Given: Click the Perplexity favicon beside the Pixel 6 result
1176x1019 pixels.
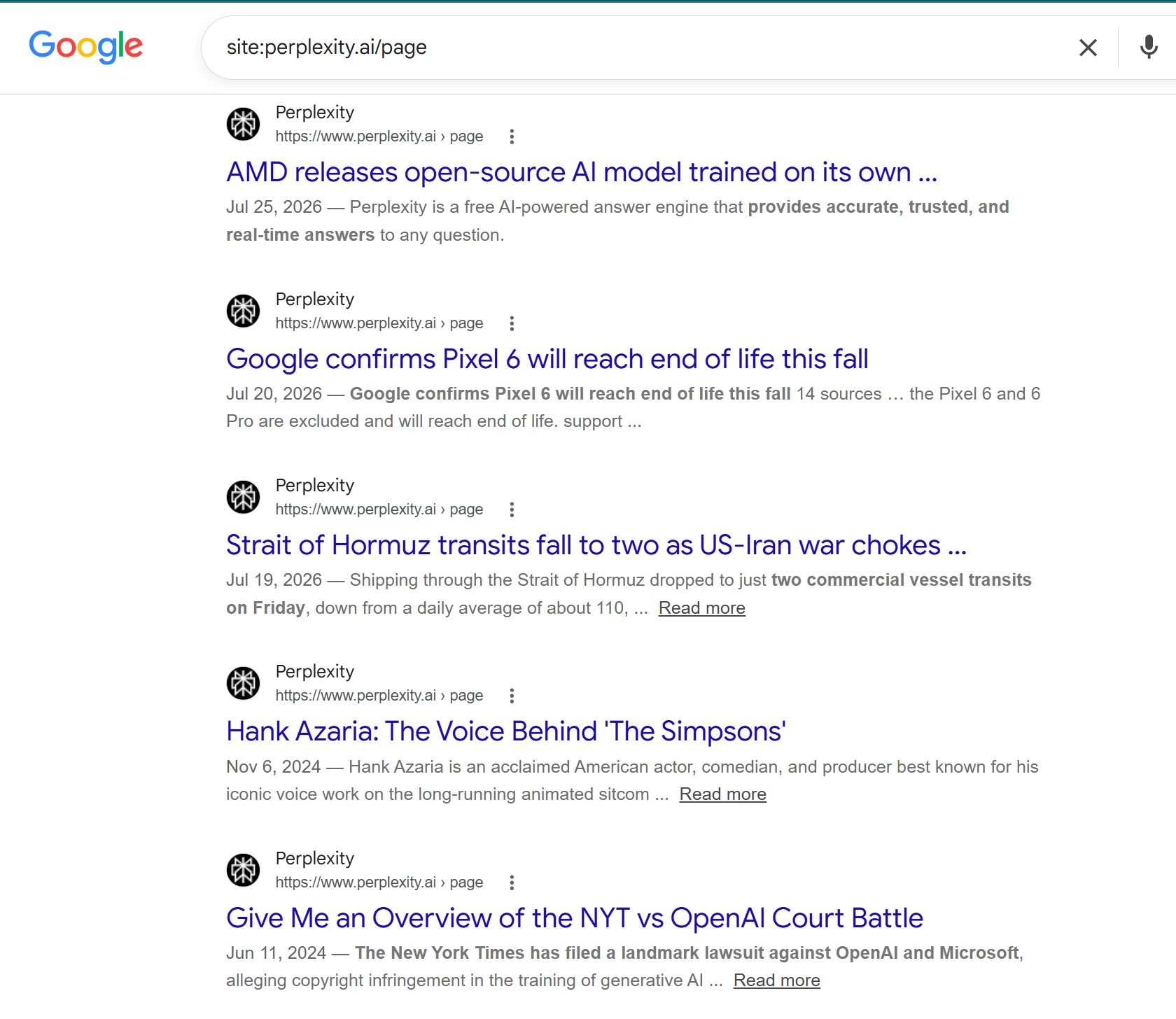Looking at the screenshot, I should point(244,311).
